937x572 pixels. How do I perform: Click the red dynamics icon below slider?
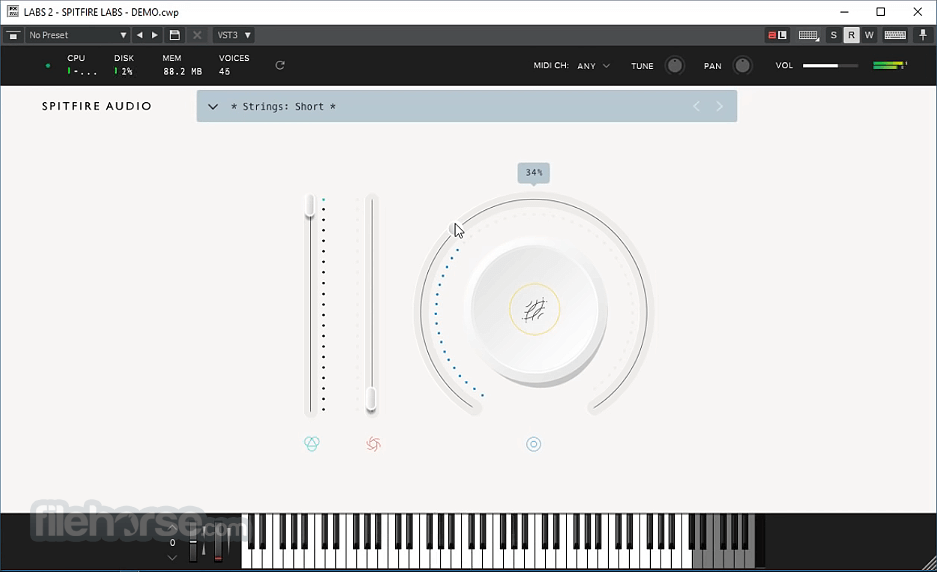373,443
